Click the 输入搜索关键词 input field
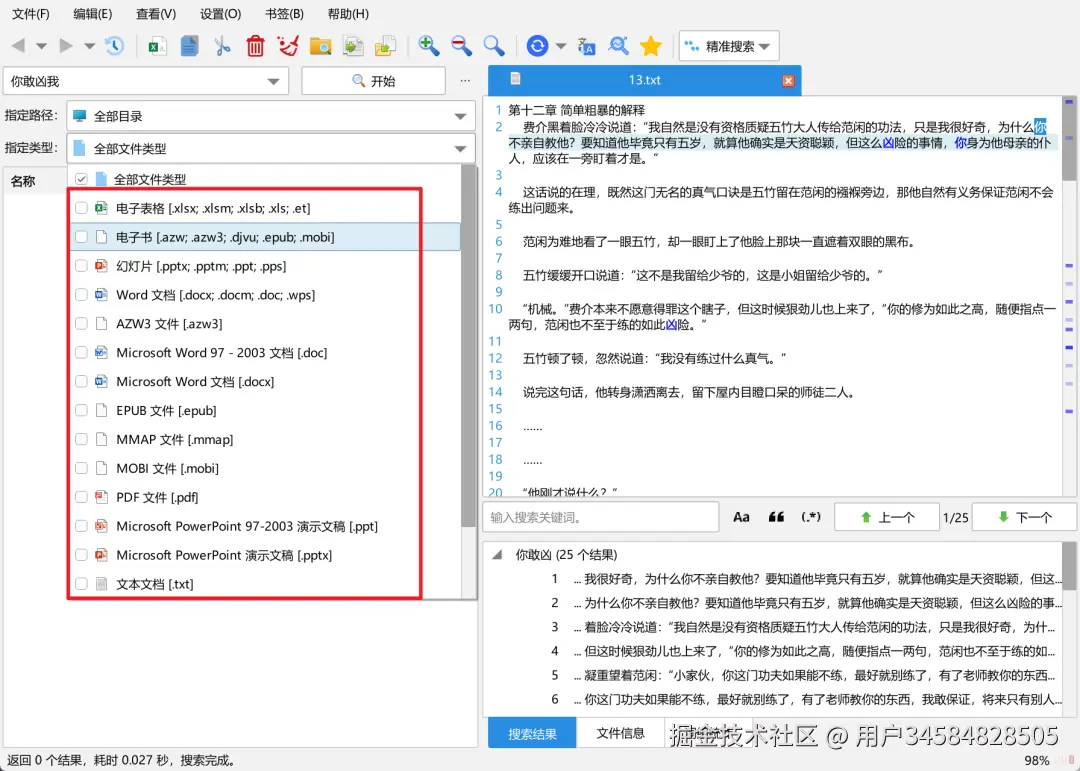 pos(601,517)
